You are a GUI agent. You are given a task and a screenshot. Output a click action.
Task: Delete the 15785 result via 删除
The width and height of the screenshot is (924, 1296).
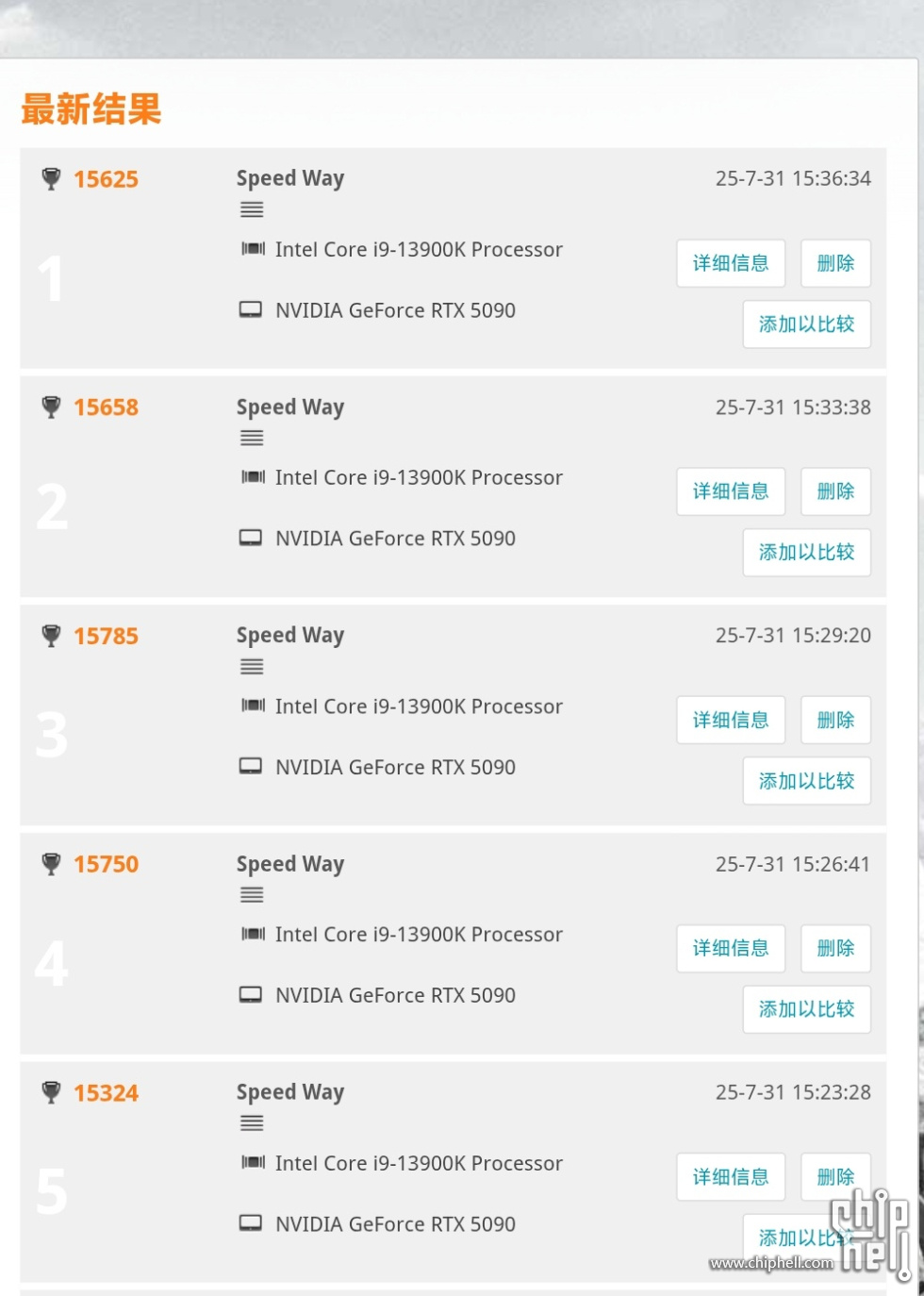(x=835, y=720)
